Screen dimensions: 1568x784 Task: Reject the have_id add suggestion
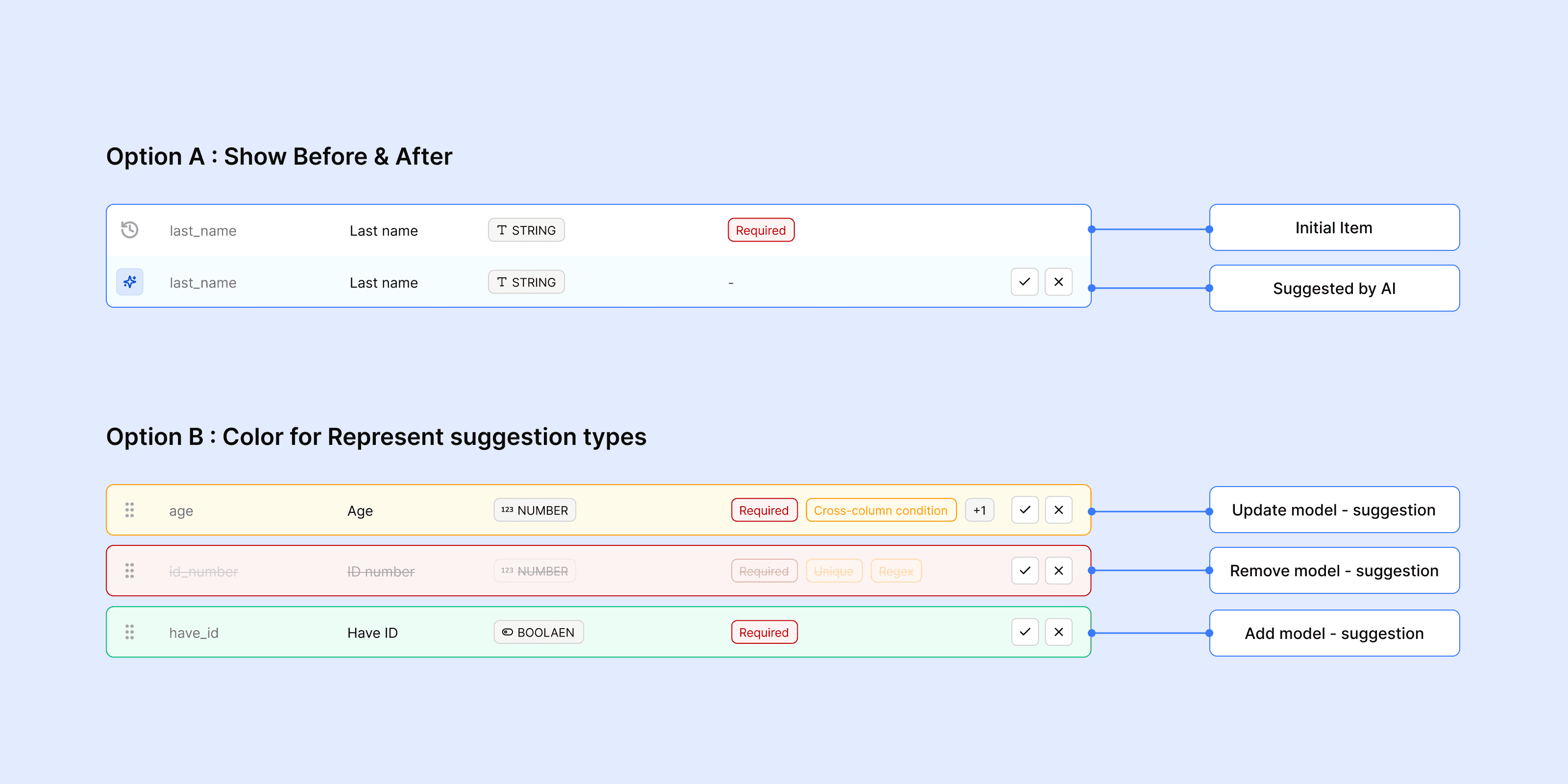1058,633
